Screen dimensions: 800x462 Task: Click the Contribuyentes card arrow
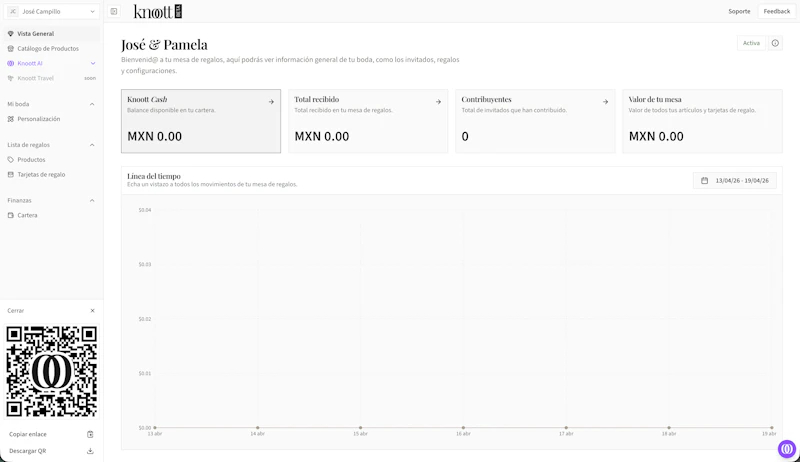pyautogui.click(x=605, y=102)
